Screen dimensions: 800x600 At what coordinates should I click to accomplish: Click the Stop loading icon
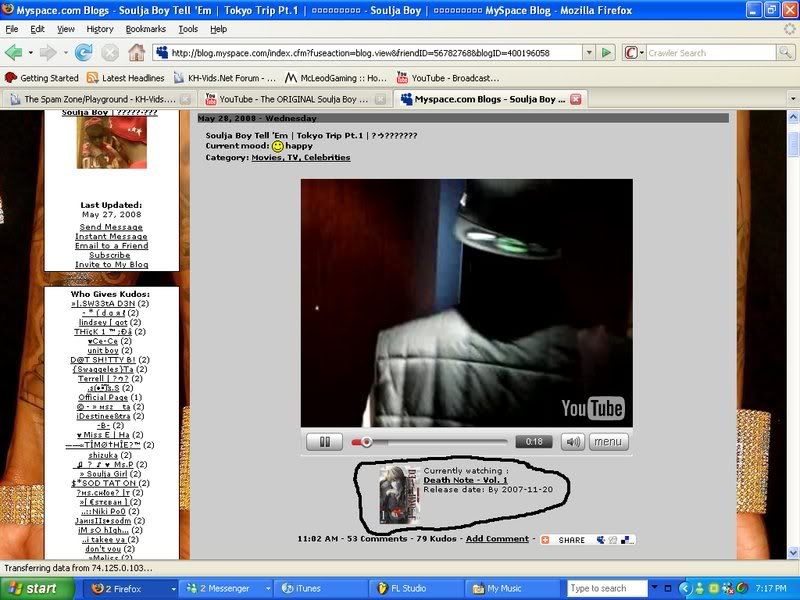point(109,53)
